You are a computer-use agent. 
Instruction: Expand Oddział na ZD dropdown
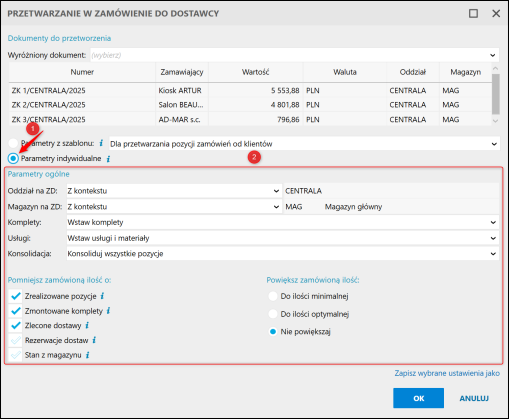pos(174,191)
